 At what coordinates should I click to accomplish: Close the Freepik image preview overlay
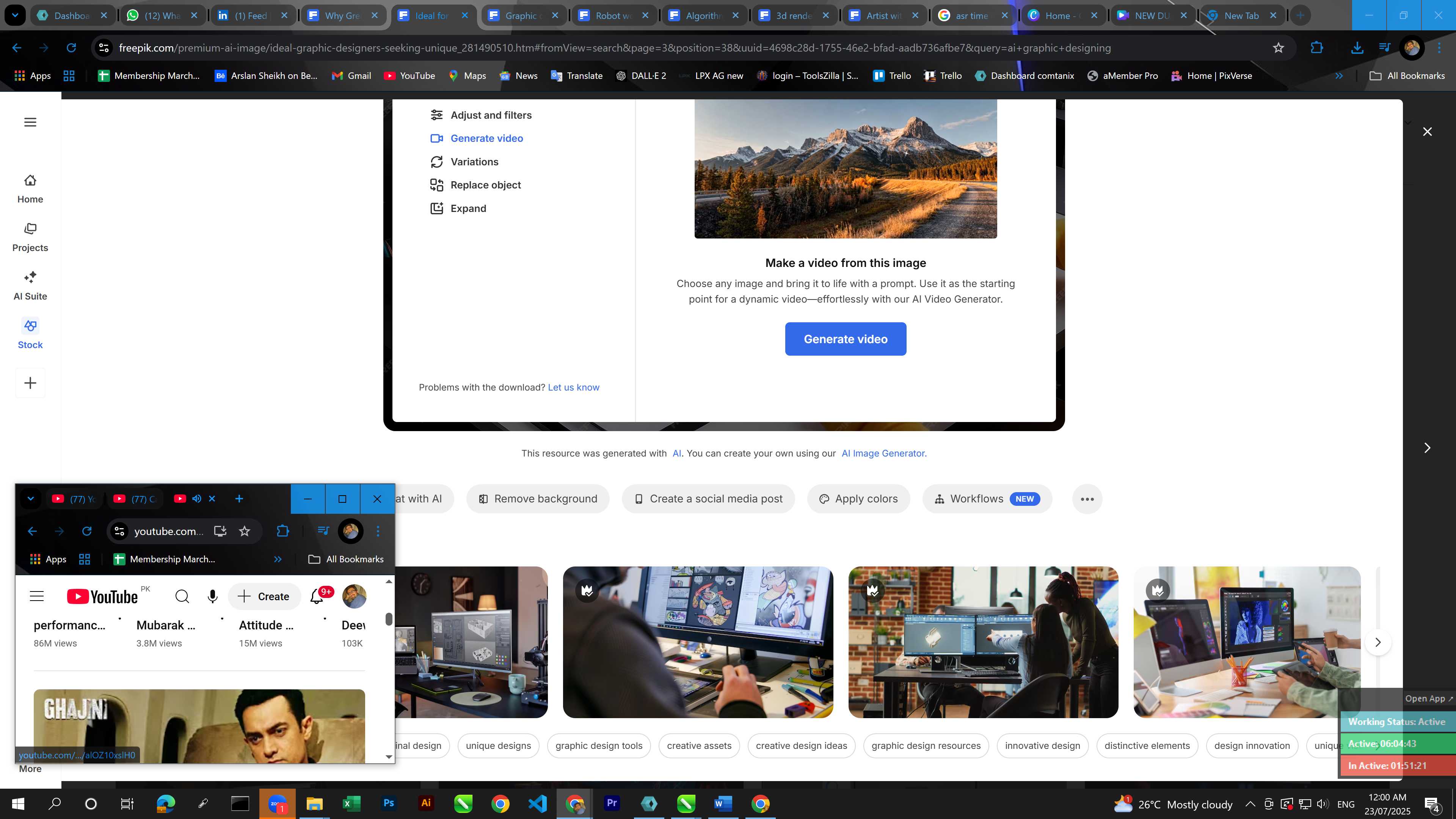1427,132
